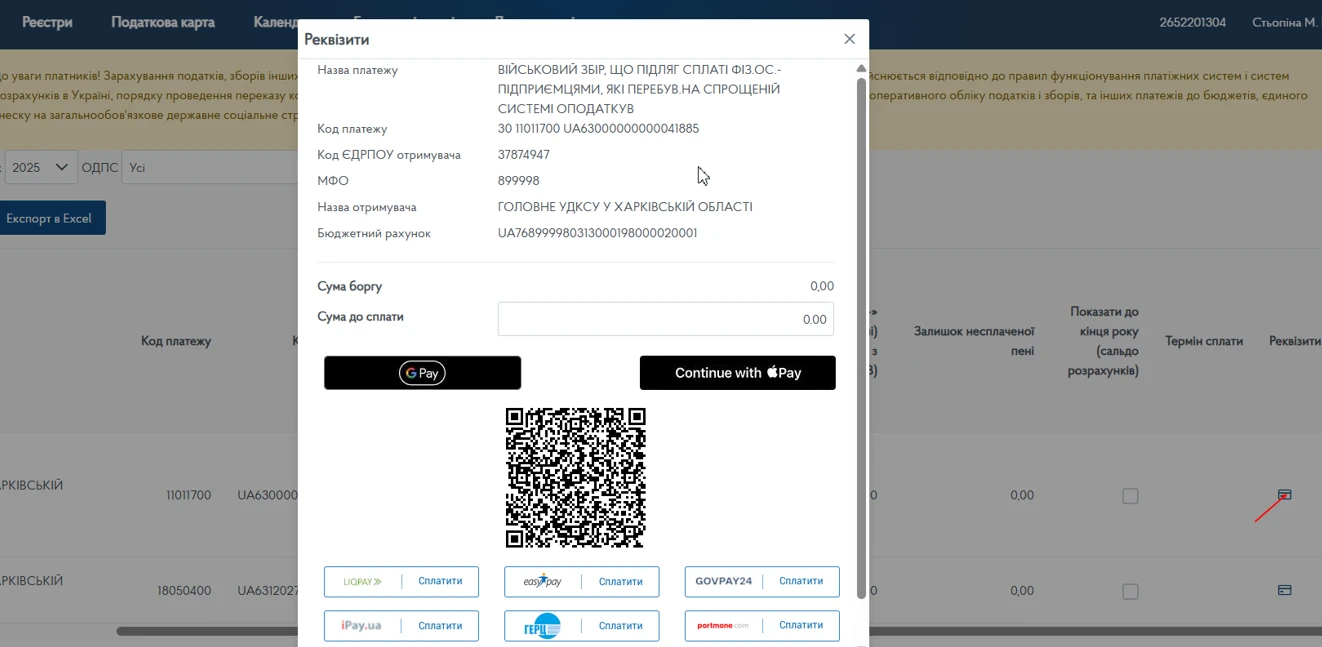This screenshot has width=1322, height=647.
Task: Pay via ГЕРЦ service
Action: tap(581, 625)
